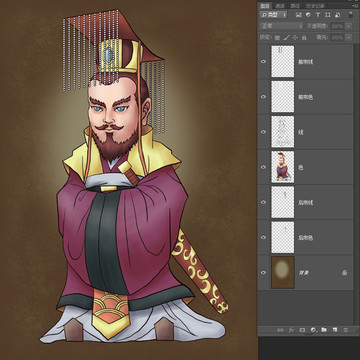Image resolution: width=360 pixels, height=360 pixels.
Task: Click the pixel layer filter icon
Action: pos(299,15)
